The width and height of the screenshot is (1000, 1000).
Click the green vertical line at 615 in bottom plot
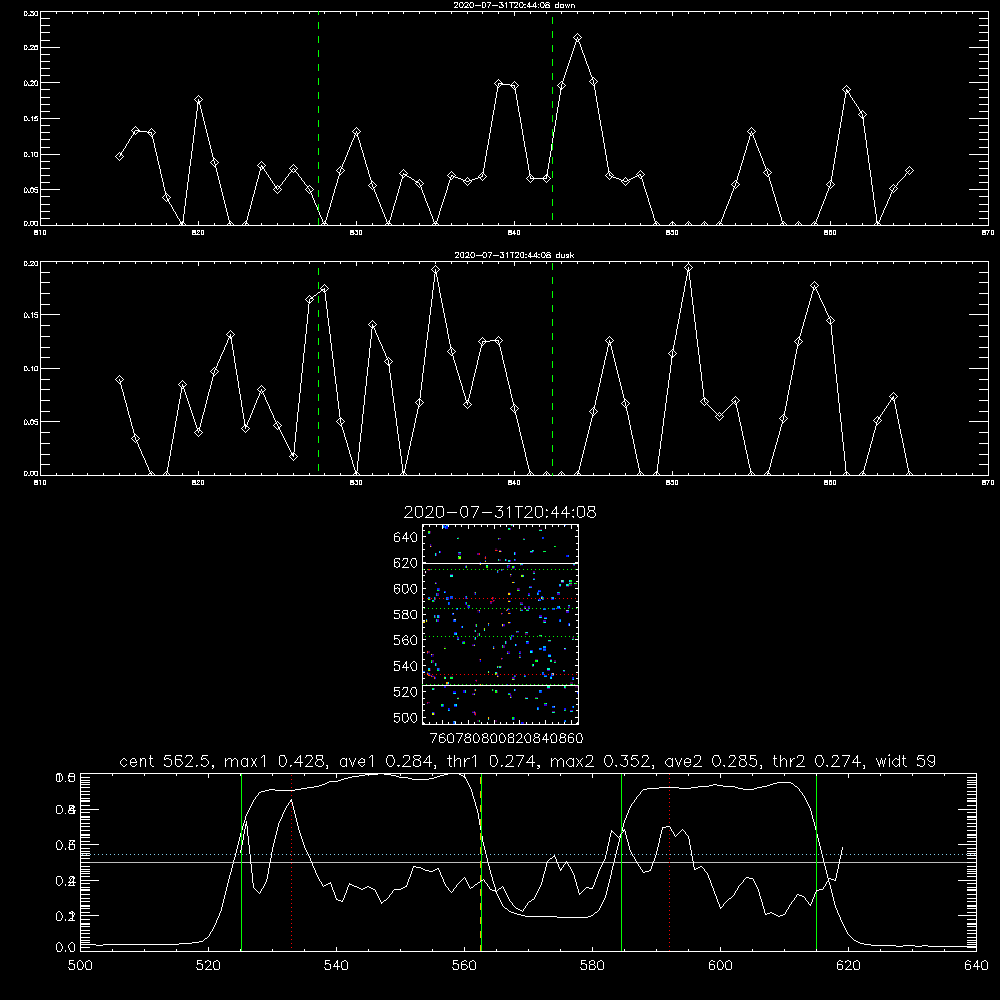click(x=816, y=862)
